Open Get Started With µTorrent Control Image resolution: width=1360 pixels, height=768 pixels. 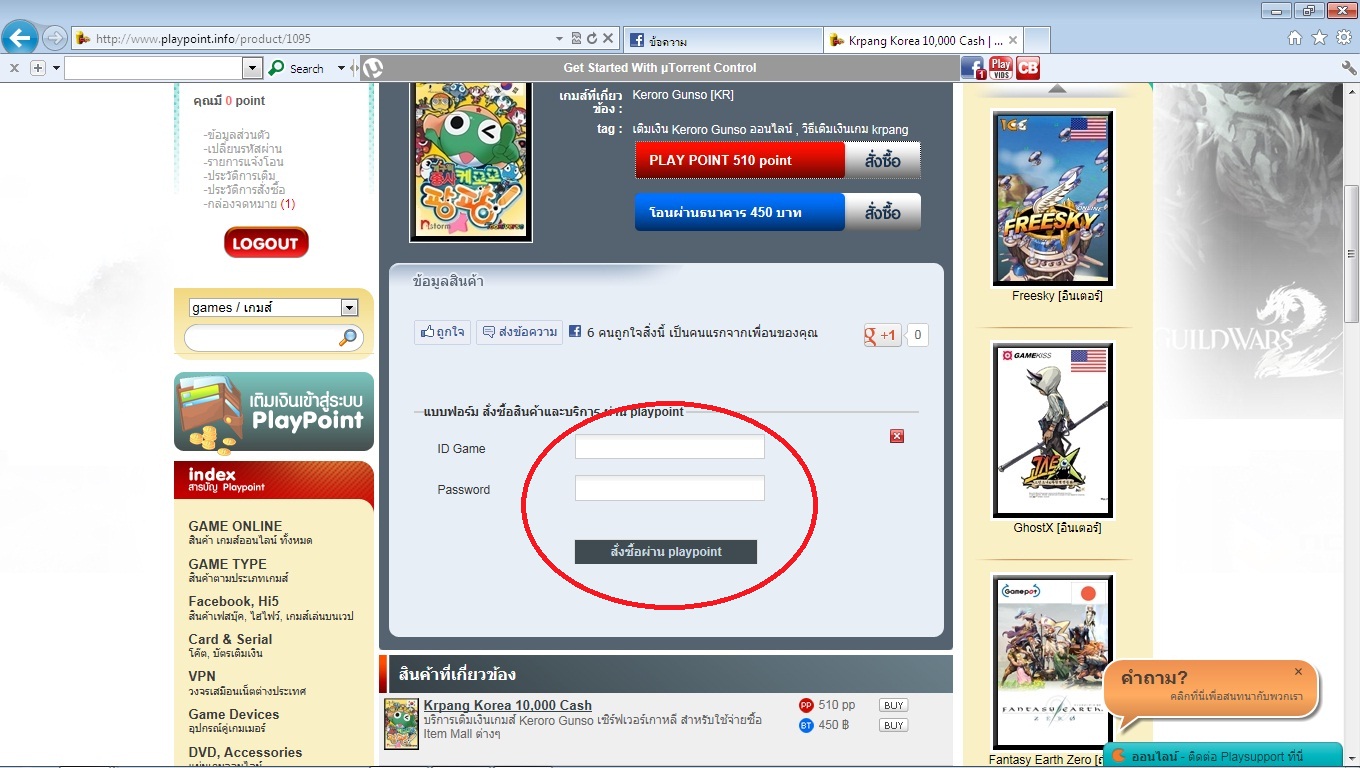click(660, 68)
